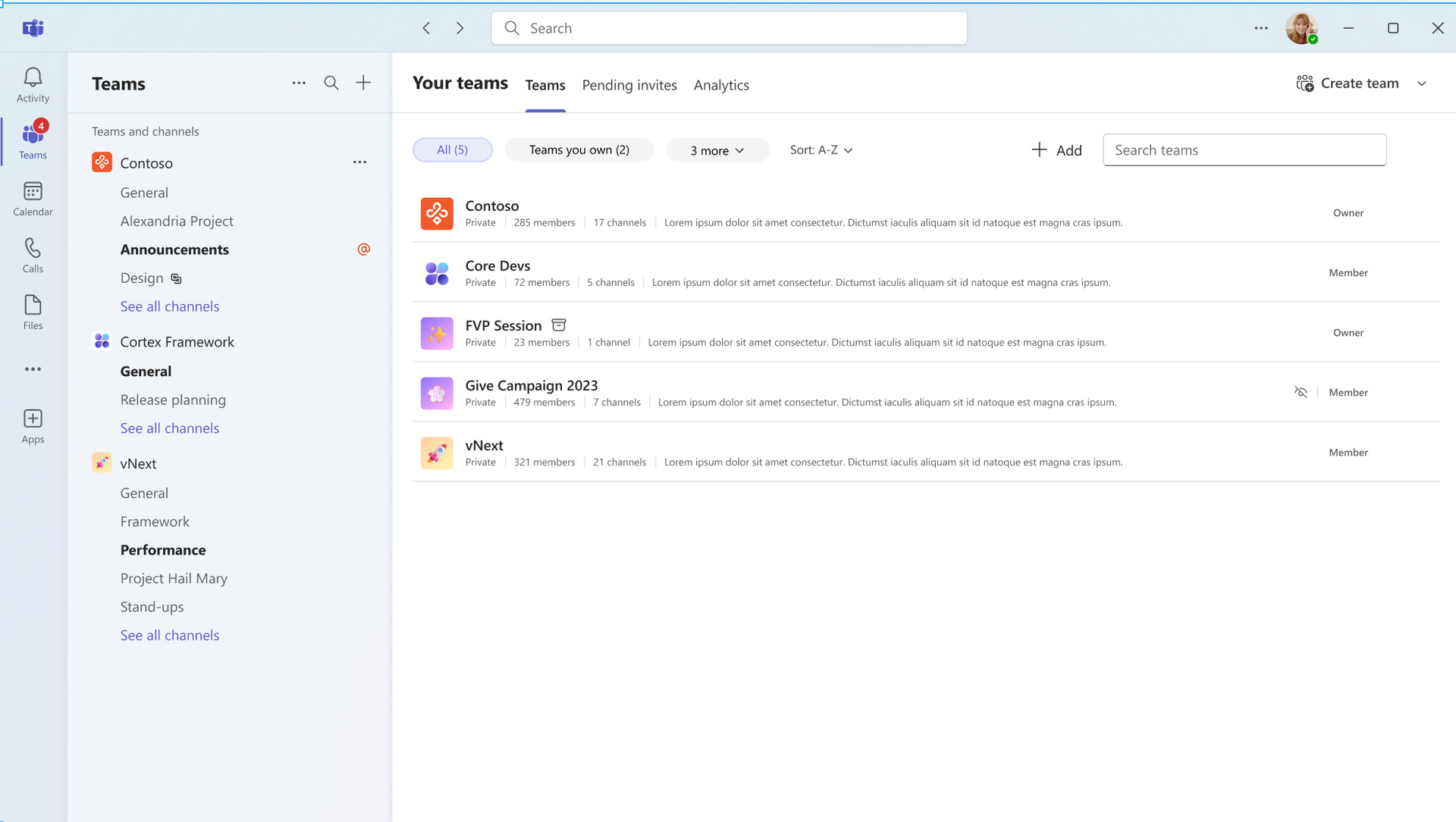The image size is (1456, 822).
Task: Open the Calls phone icon
Action: point(33,256)
